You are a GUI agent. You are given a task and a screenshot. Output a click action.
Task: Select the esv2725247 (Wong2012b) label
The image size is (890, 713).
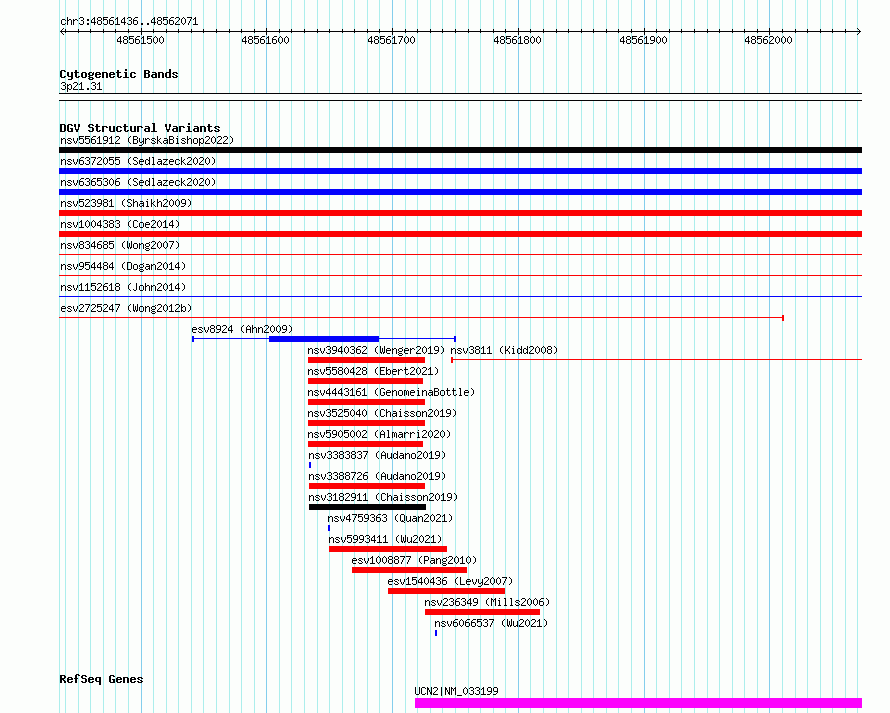click(126, 308)
